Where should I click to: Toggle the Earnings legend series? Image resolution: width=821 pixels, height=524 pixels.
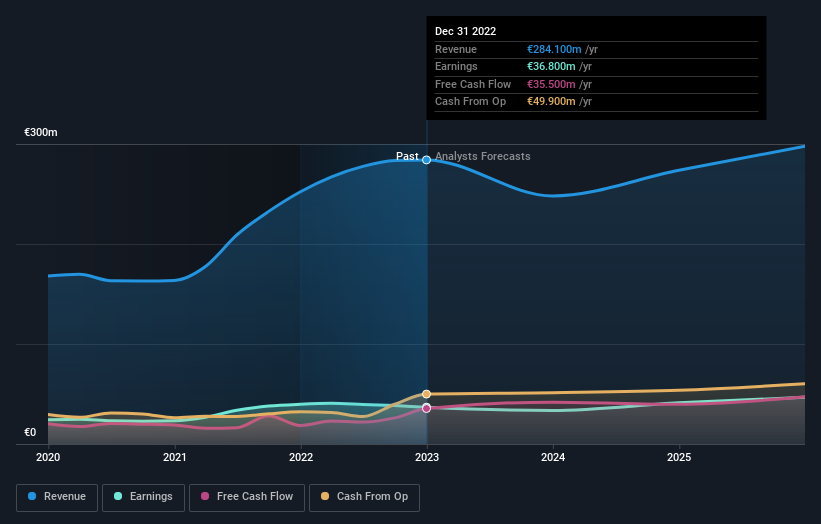(143, 497)
